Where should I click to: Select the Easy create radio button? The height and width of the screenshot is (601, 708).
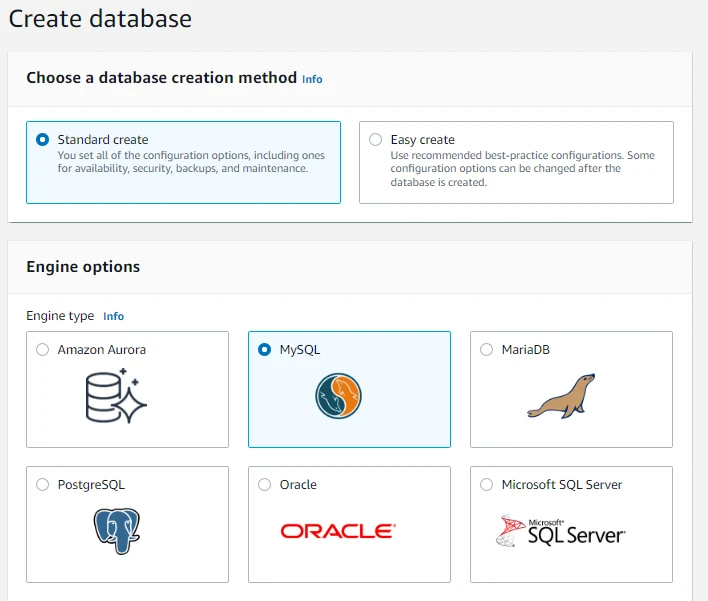(x=375, y=140)
